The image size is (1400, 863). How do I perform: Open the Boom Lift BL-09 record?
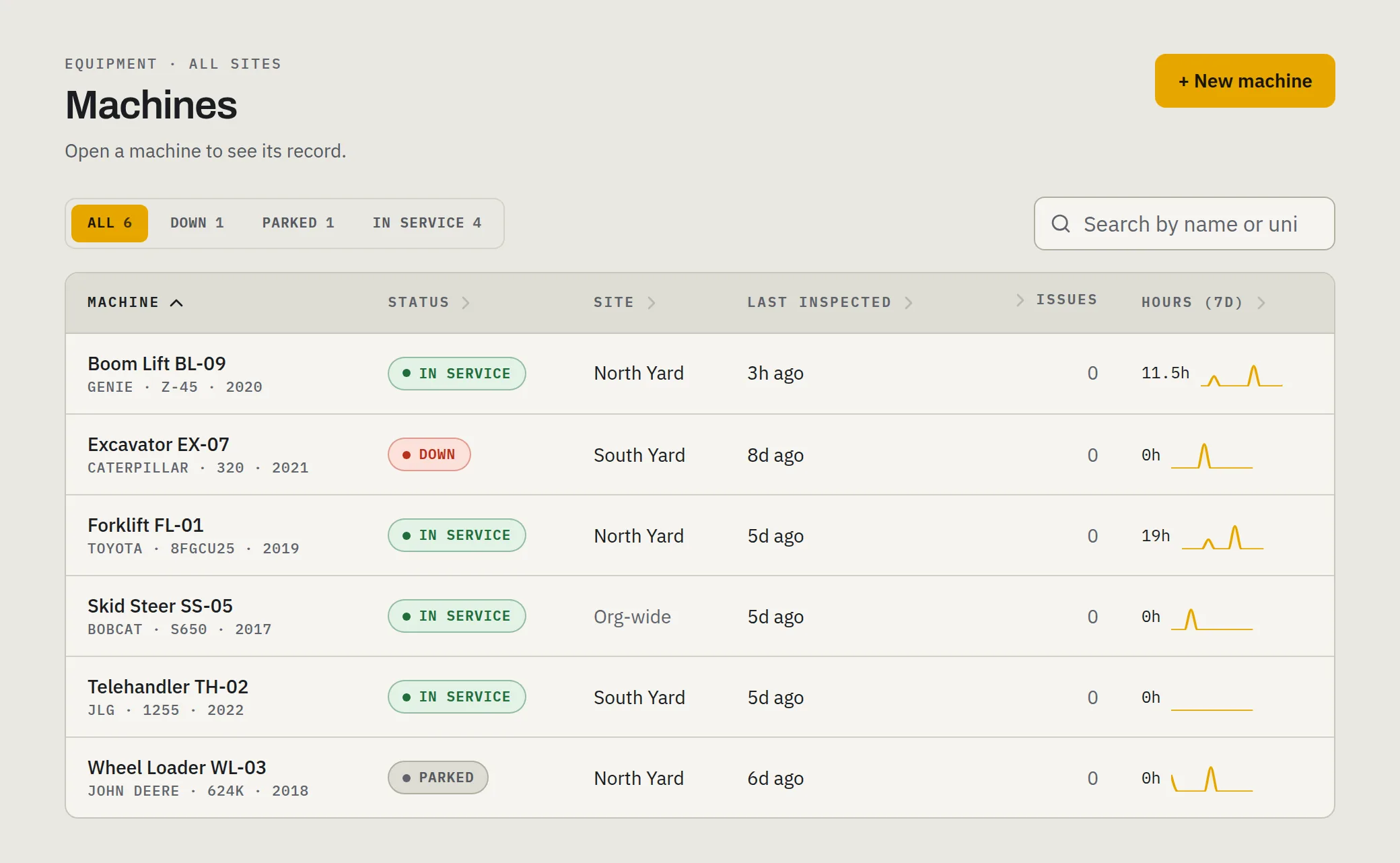(x=700, y=374)
